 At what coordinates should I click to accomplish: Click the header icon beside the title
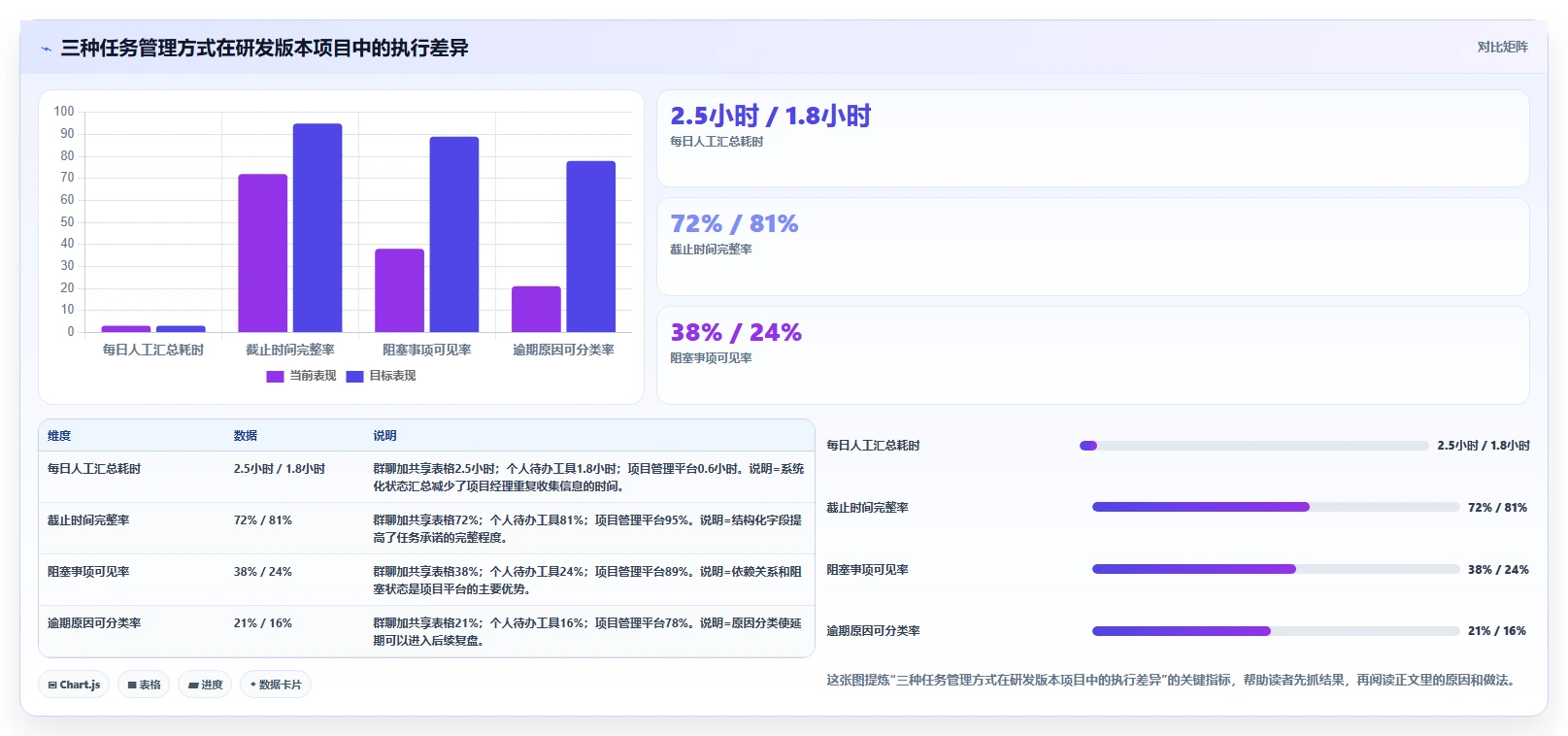pyautogui.click(x=46, y=49)
